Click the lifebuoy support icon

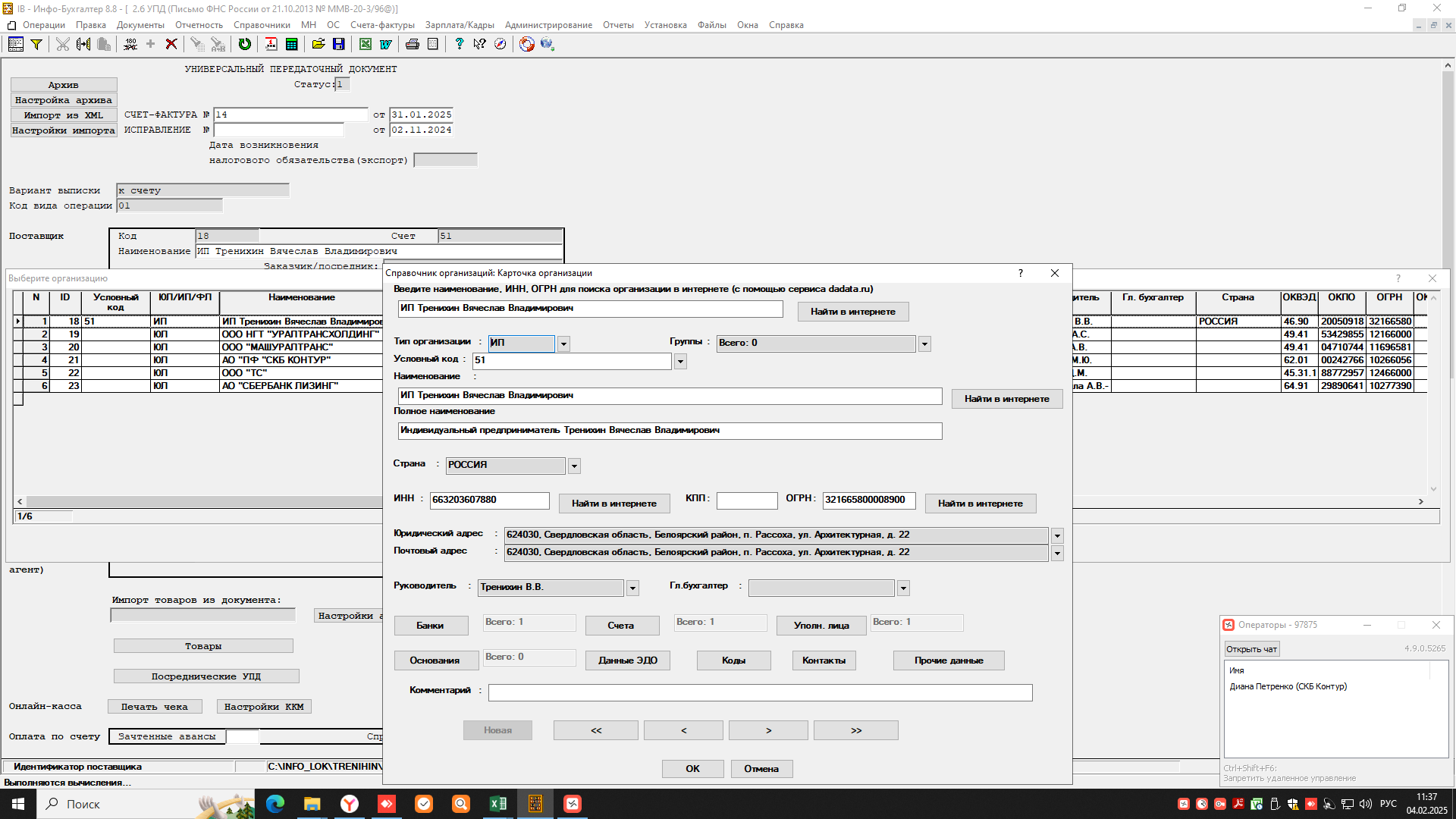[x=527, y=44]
